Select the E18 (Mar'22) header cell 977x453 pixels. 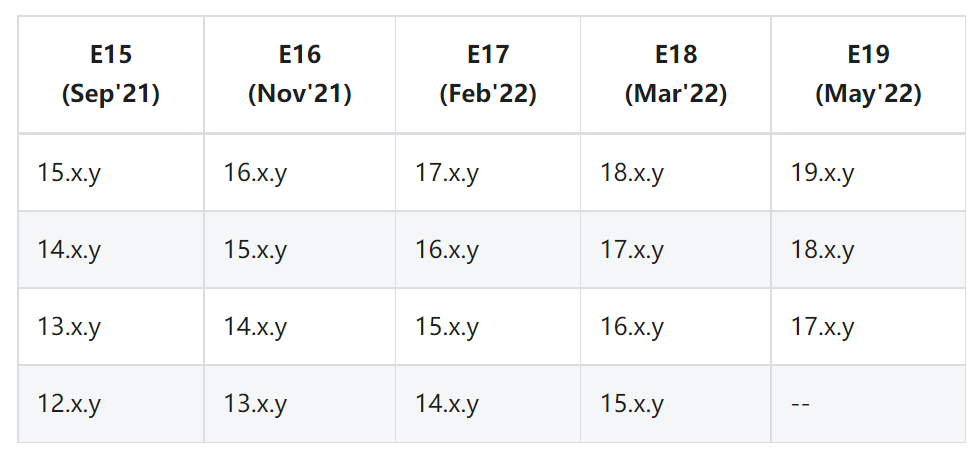676,74
